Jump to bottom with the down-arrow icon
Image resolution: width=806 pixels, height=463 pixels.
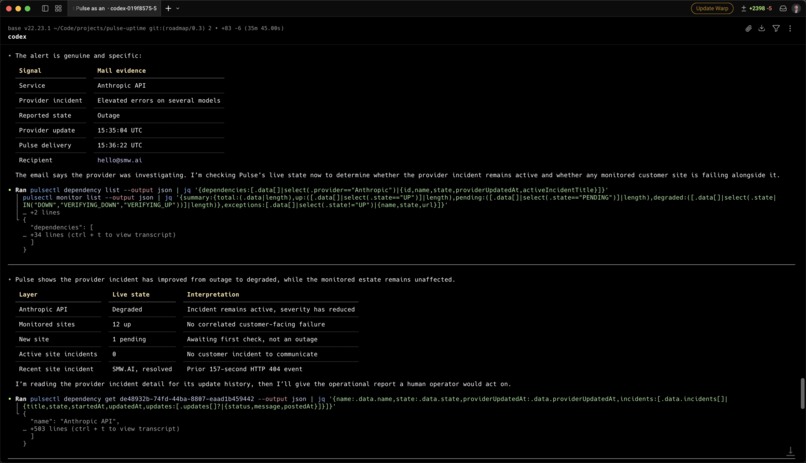click(x=791, y=451)
